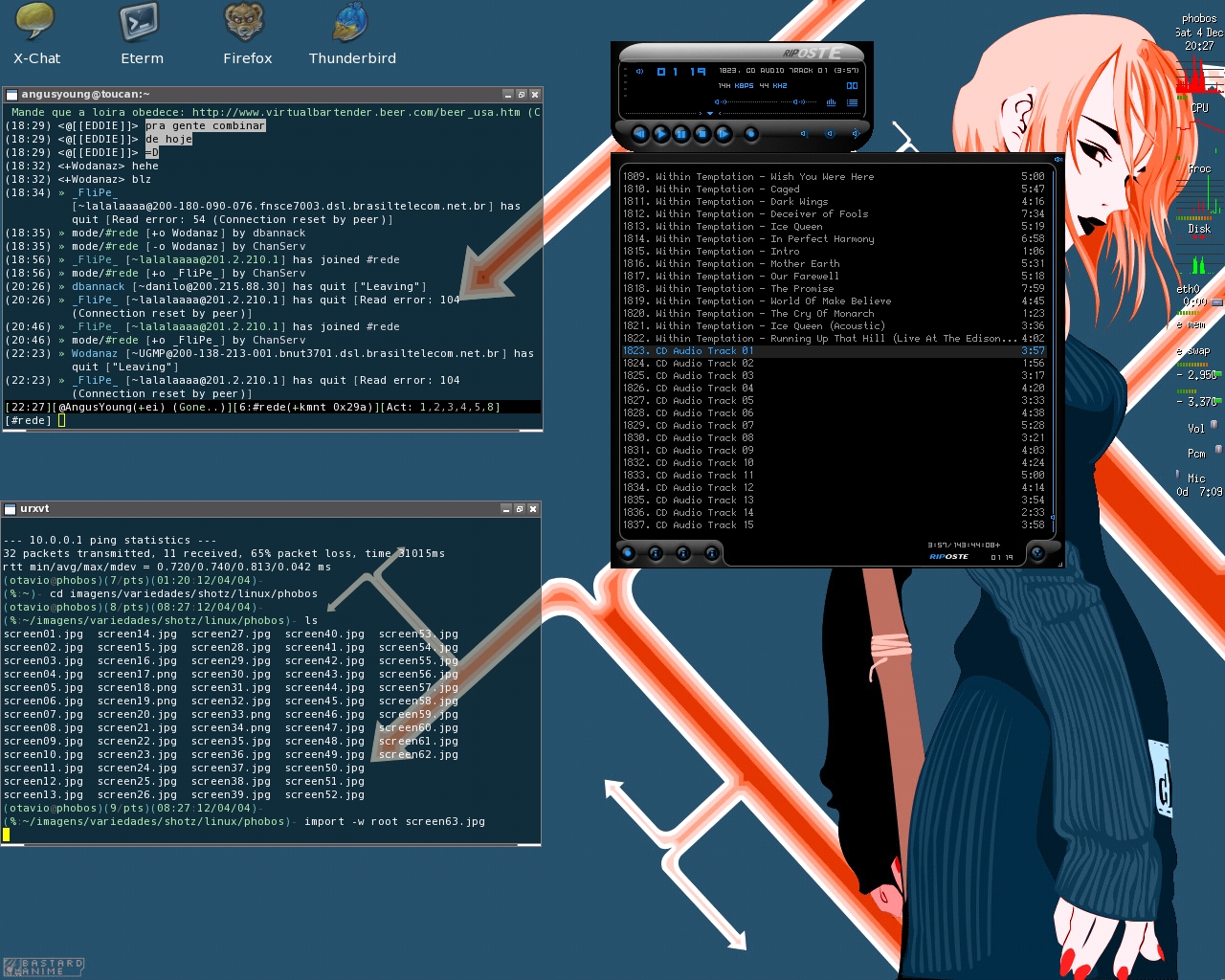1225x980 pixels.
Task: Click phobos hostname label in gkrellm
Action: [x=1199, y=18]
